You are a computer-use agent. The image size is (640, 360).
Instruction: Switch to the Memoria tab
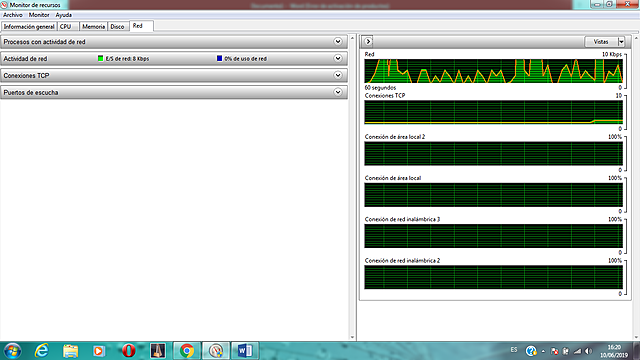93,27
